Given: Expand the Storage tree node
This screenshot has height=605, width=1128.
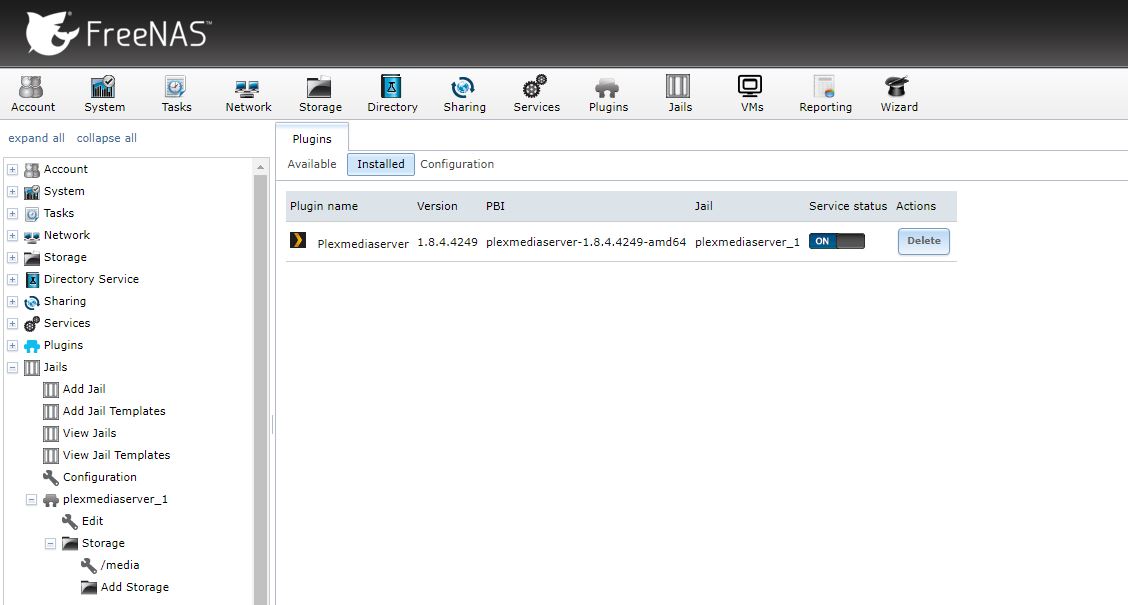Looking at the screenshot, I should click(x=12, y=258).
